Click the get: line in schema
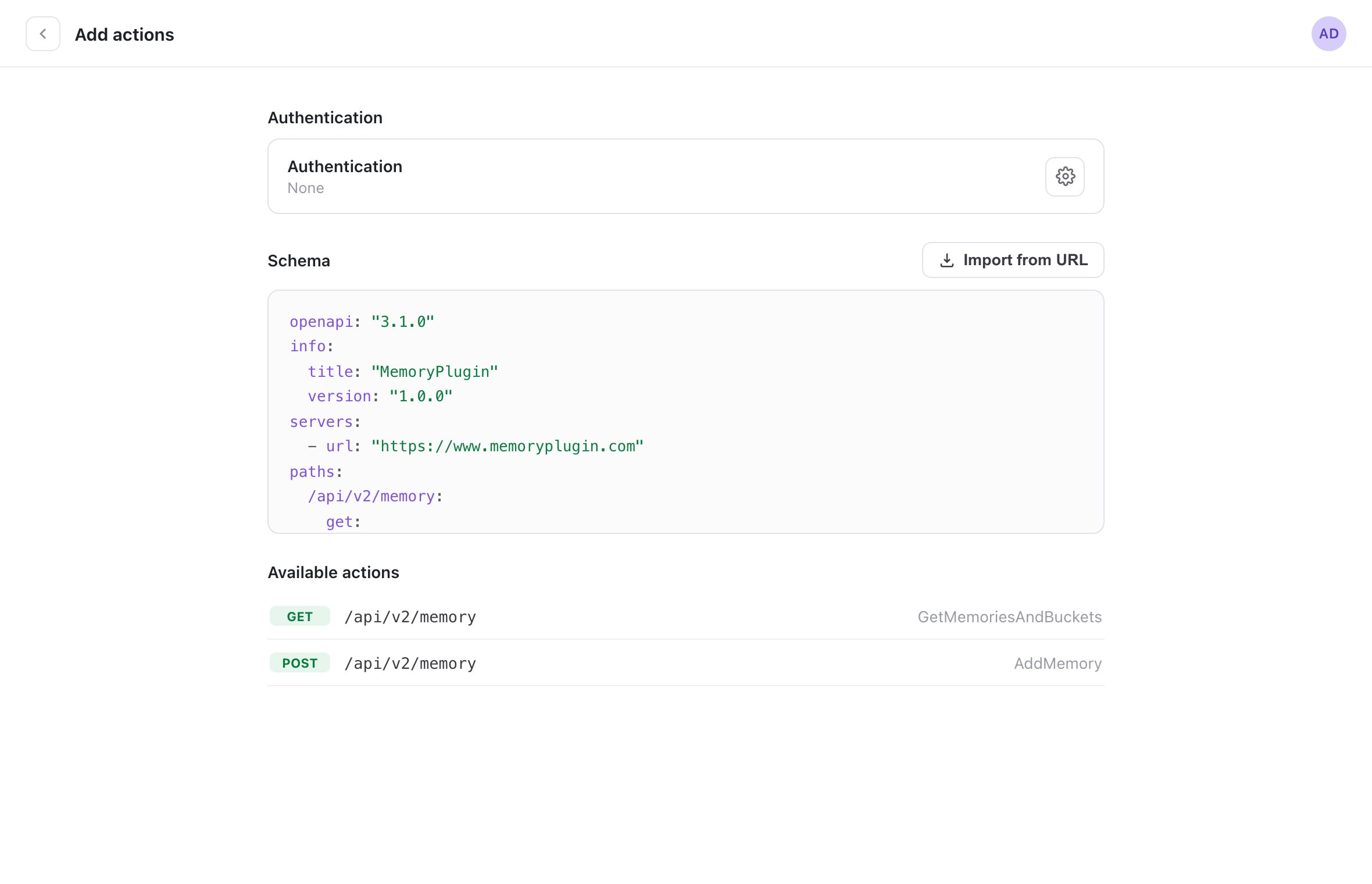Screen dimensions: 1372x884 [x=344, y=522]
